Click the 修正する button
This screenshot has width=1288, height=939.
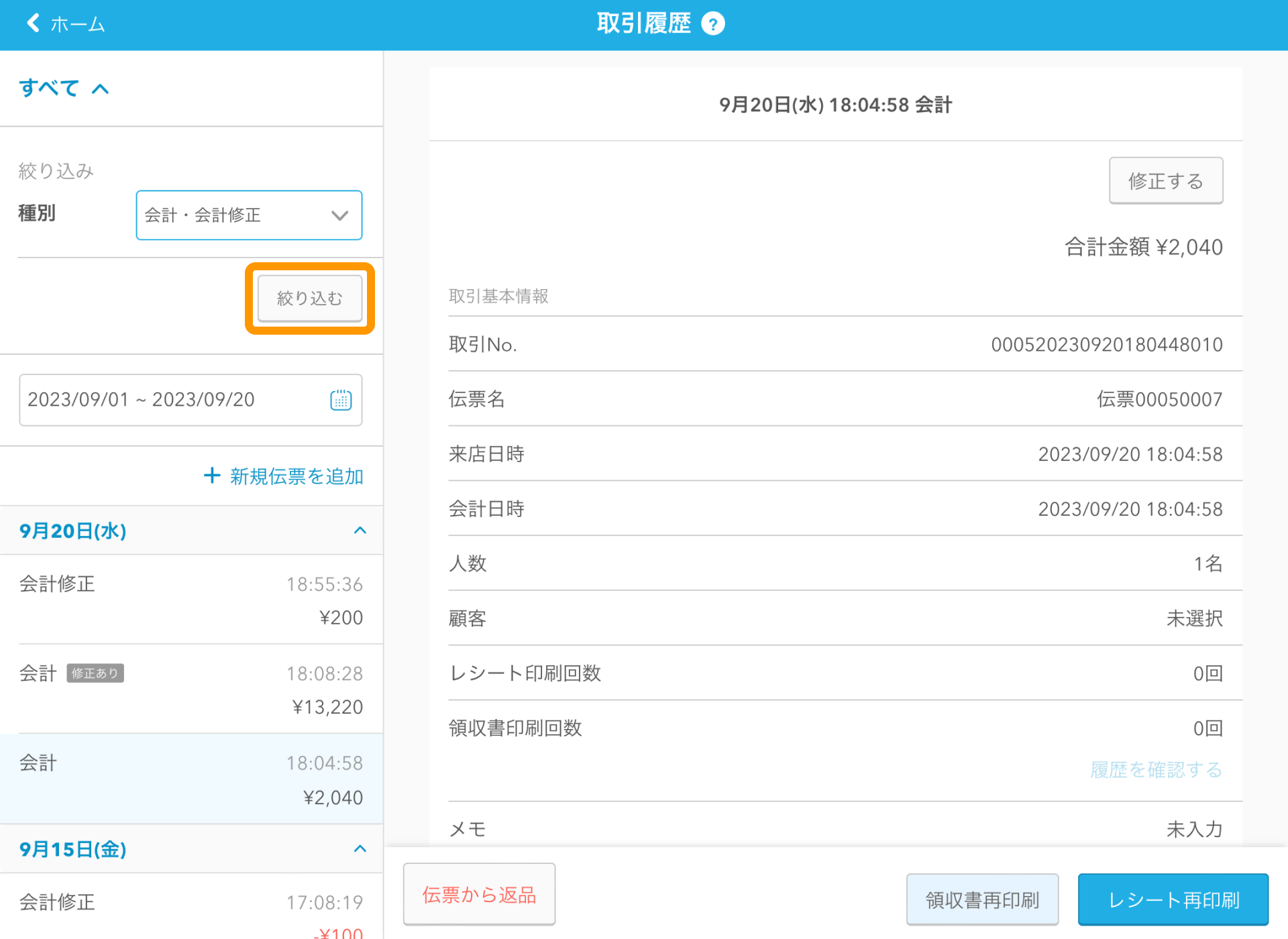(1165, 181)
